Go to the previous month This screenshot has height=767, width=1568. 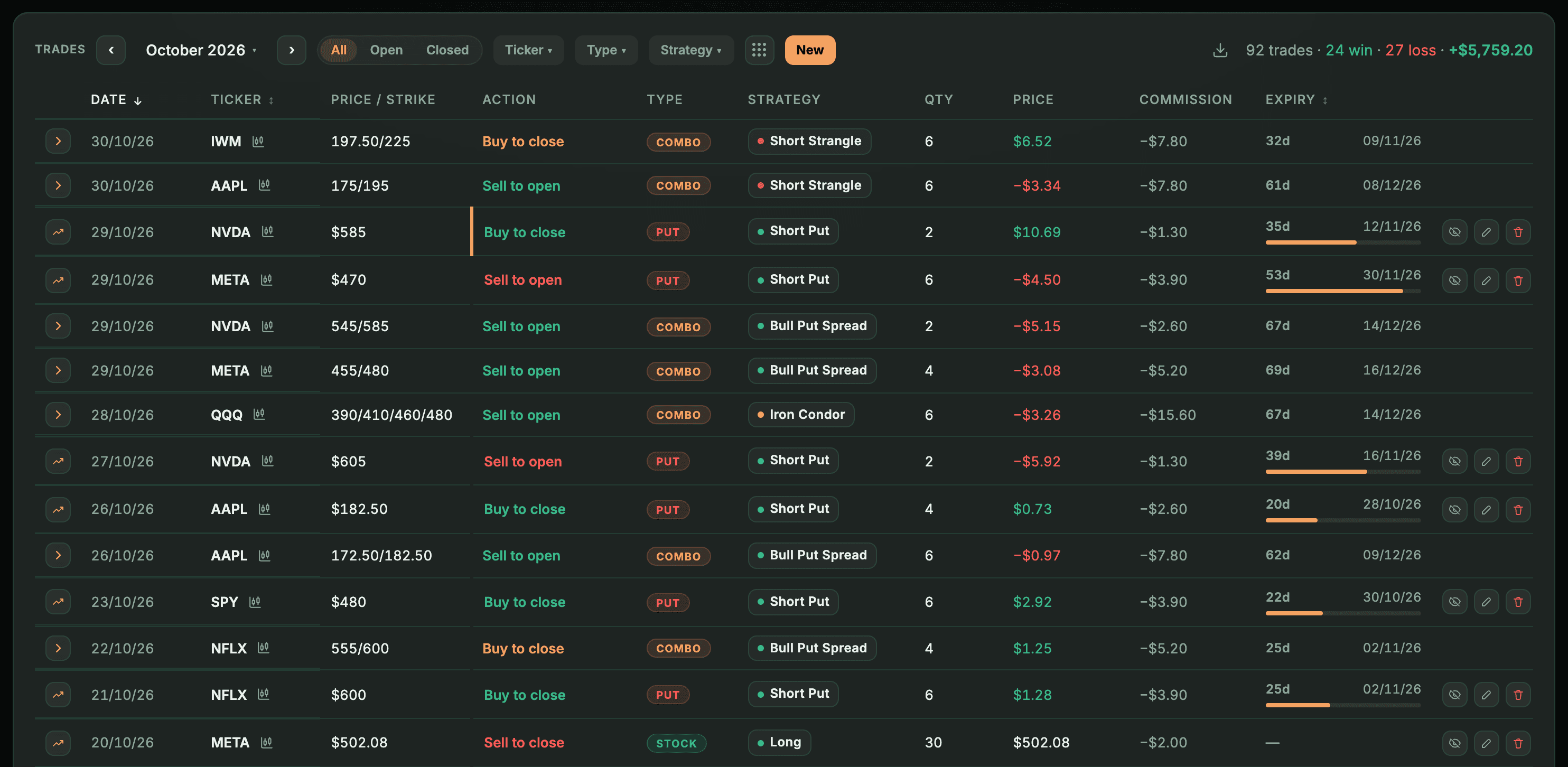111,50
